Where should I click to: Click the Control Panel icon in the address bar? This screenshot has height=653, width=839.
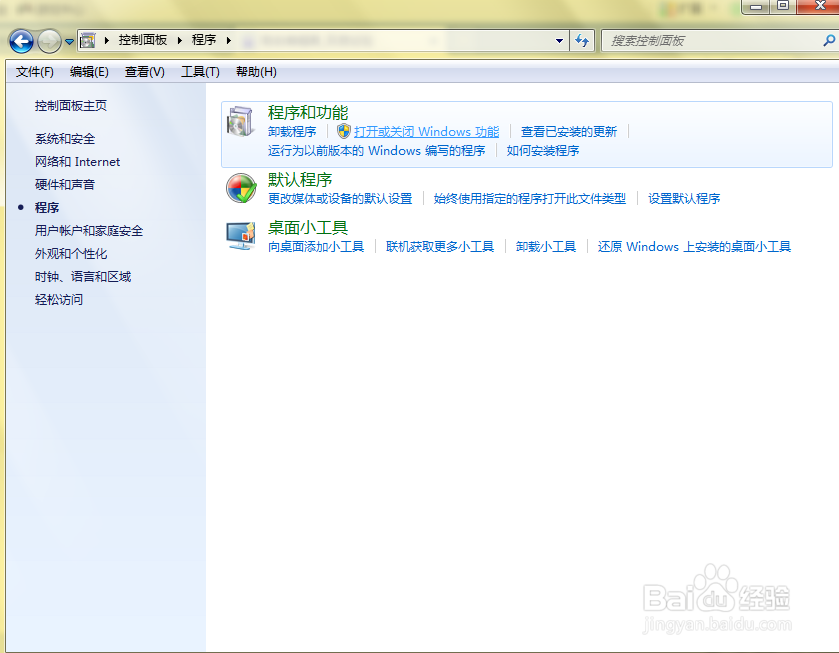pos(89,41)
